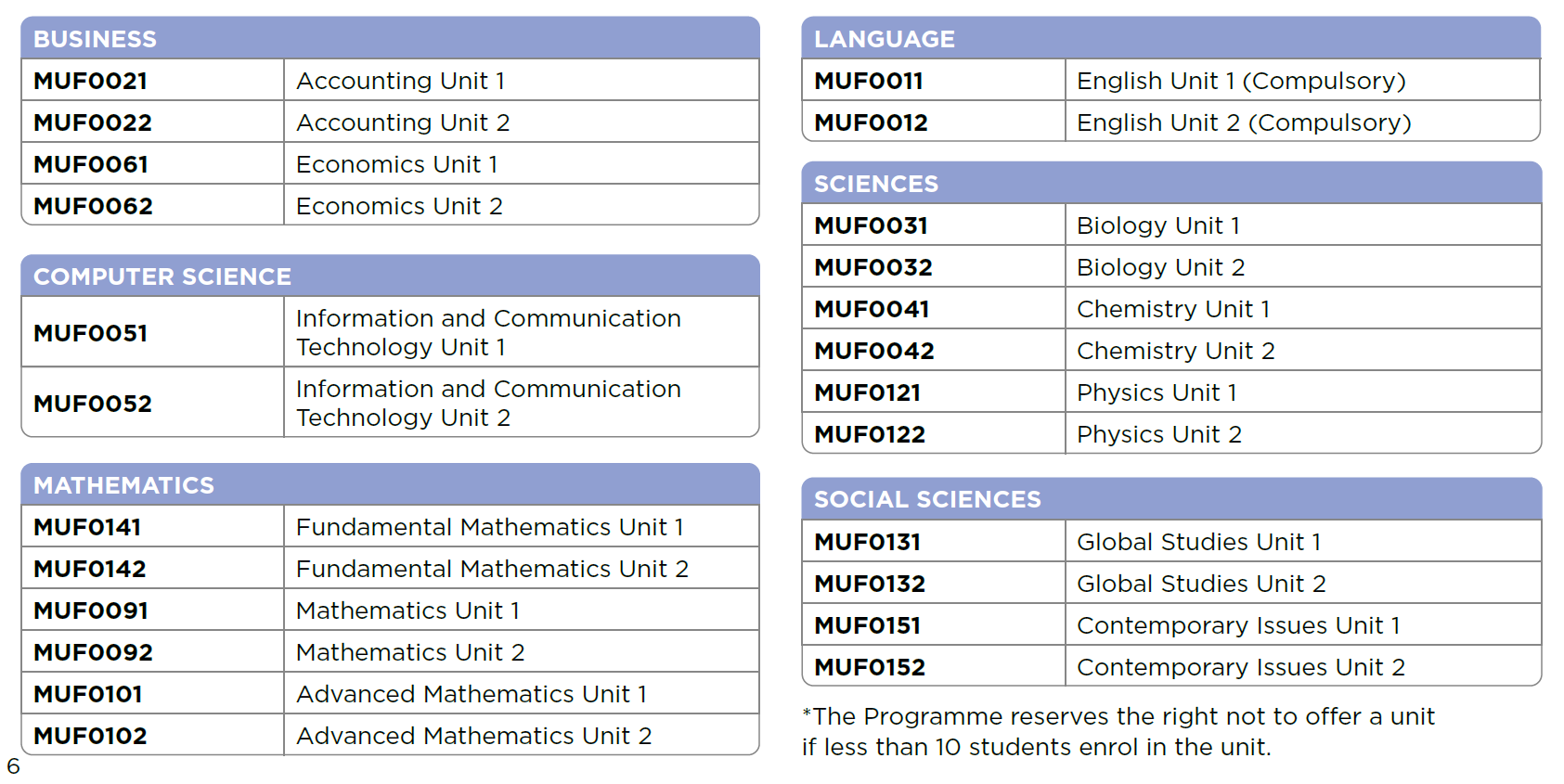Click the MATHEMATICS section header
Viewport: 1564px width, 784px height.
123,485
